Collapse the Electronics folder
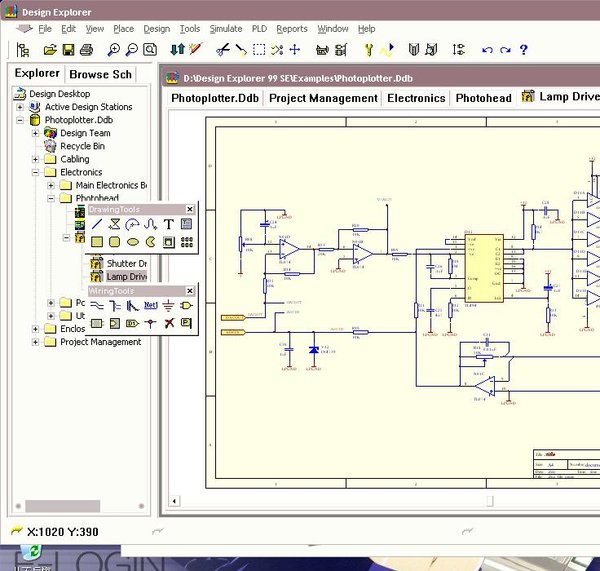Image resolution: width=600 pixels, height=571 pixels. coord(36,172)
